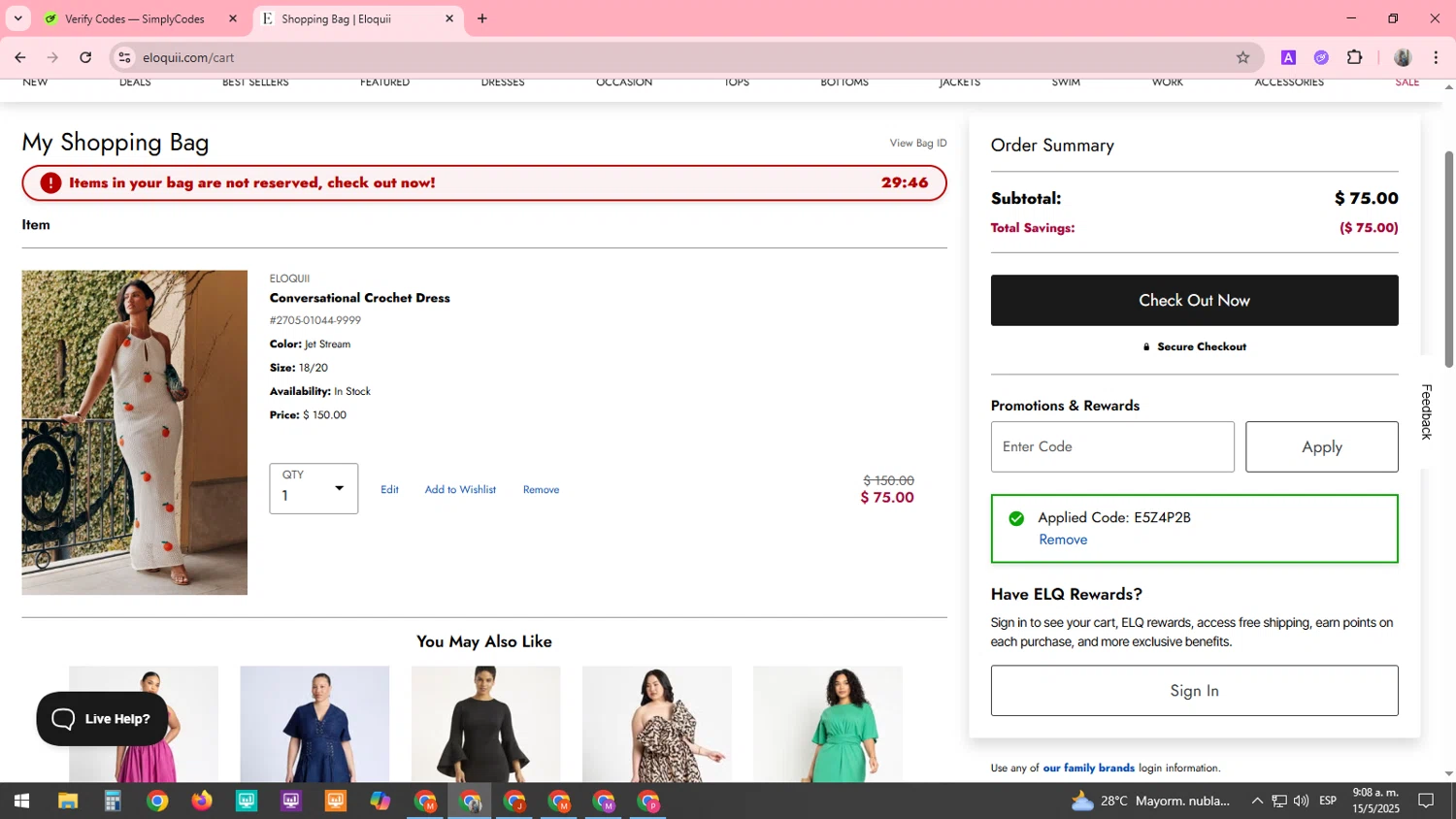The height and width of the screenshot is (819, 1456).
Task: Show hidden system tray icons
Action: click(x=1257, y=802)
